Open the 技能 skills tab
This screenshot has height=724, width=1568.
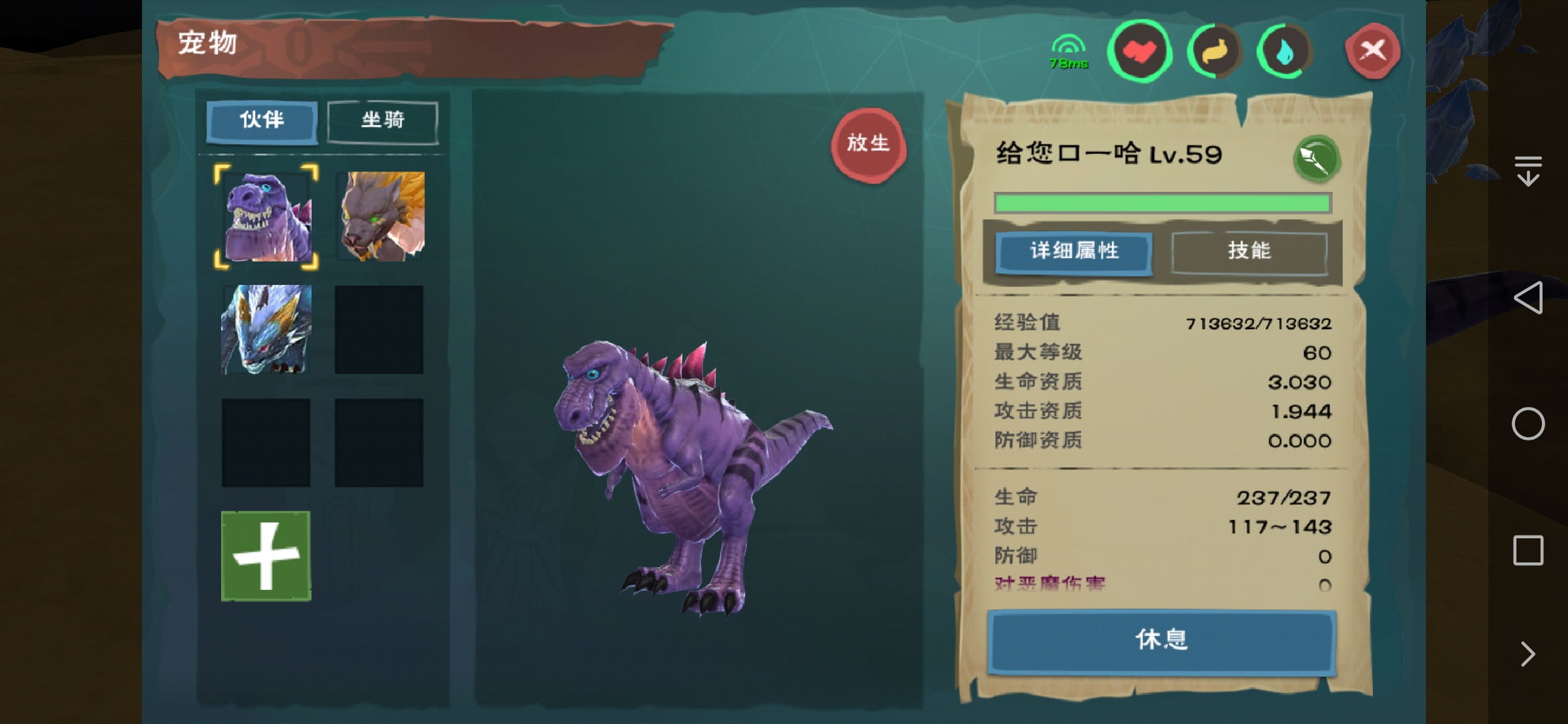pyautogui.click(x=1249, y=252)
